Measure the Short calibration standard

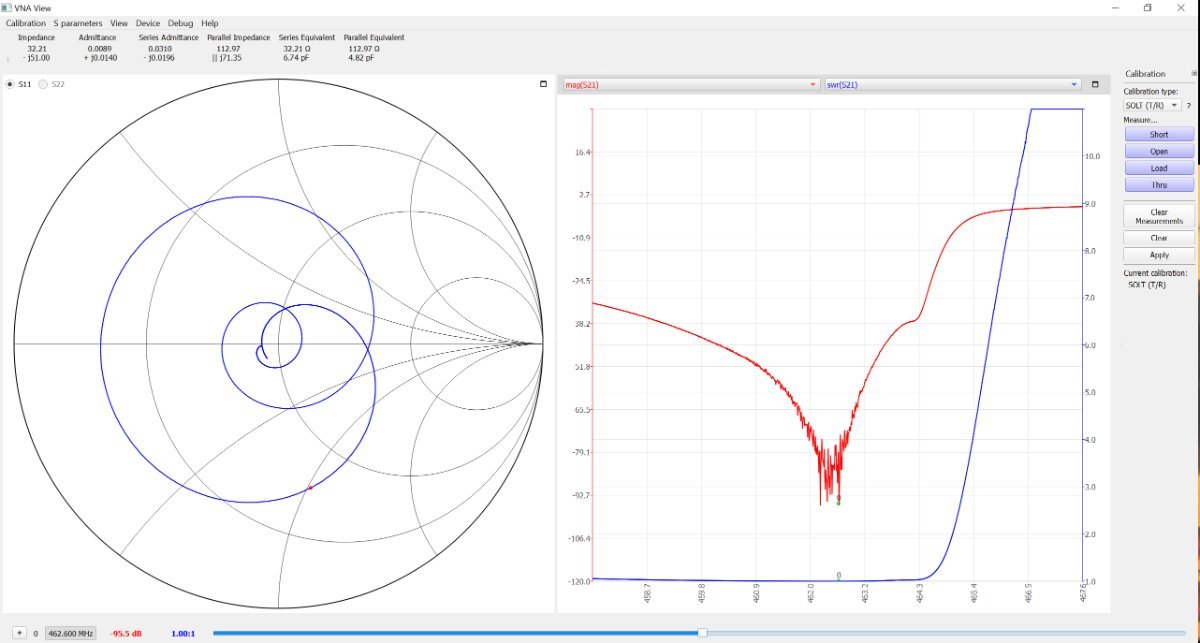(1159, 134)
